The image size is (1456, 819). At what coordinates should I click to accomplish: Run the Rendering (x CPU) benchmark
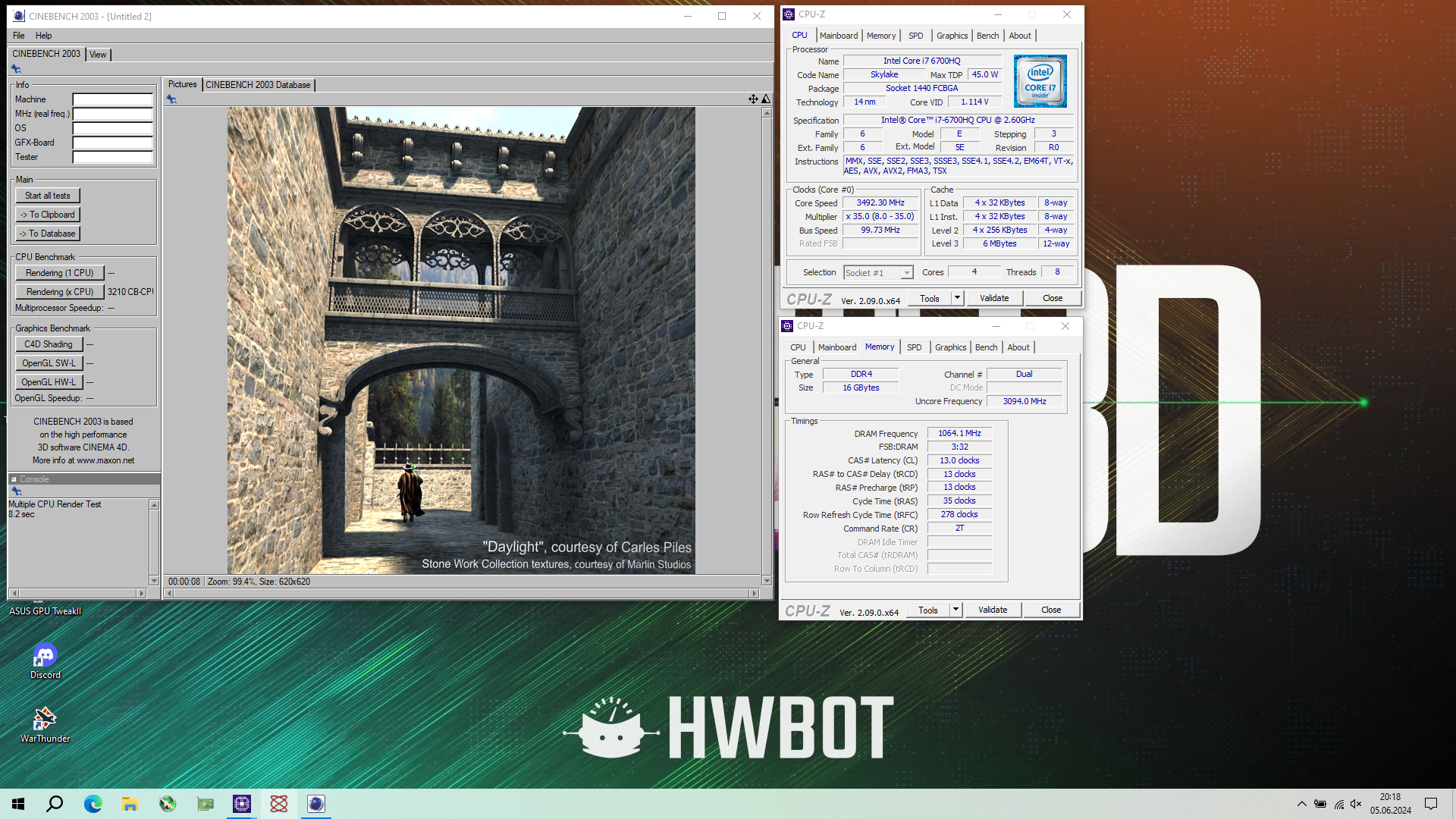[60, 292]
